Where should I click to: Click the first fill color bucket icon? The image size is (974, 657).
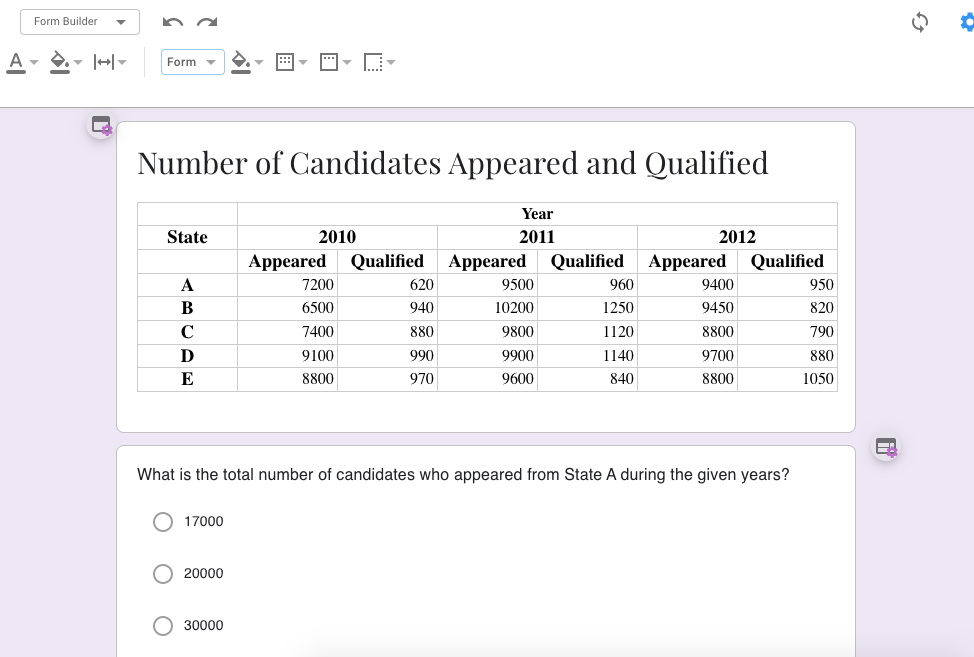(x=60, y=62)
